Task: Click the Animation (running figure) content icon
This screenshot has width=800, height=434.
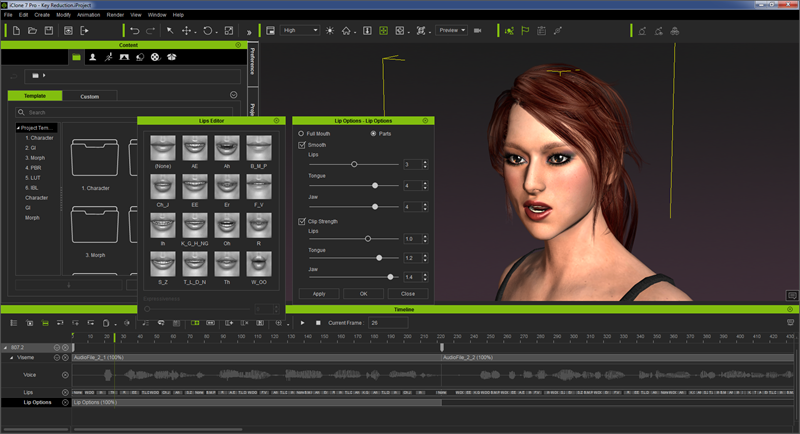Action: click(x=108, y=57)
